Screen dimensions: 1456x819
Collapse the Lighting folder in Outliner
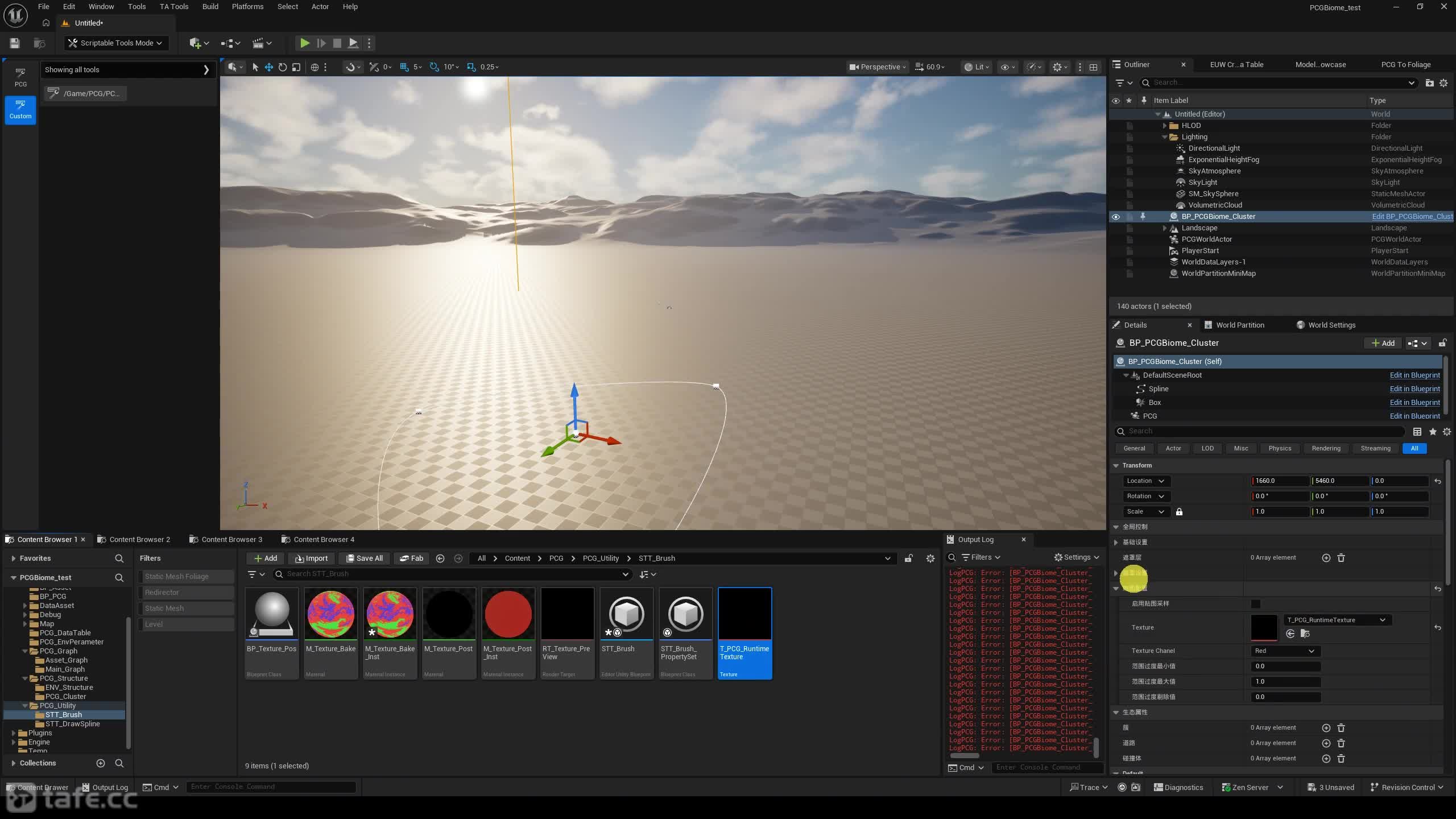(1164, 137)
